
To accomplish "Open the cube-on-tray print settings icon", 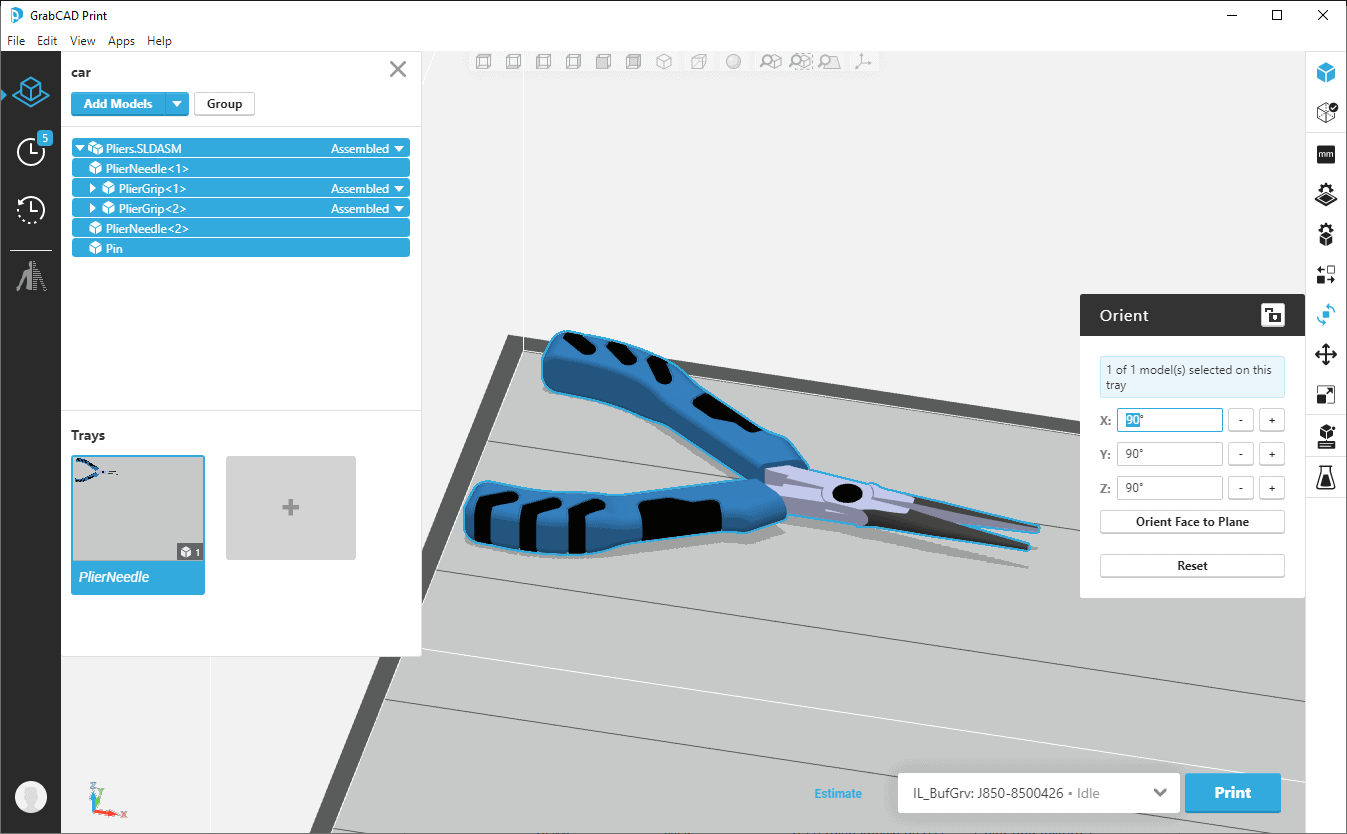I will [x=1326, y=436].
